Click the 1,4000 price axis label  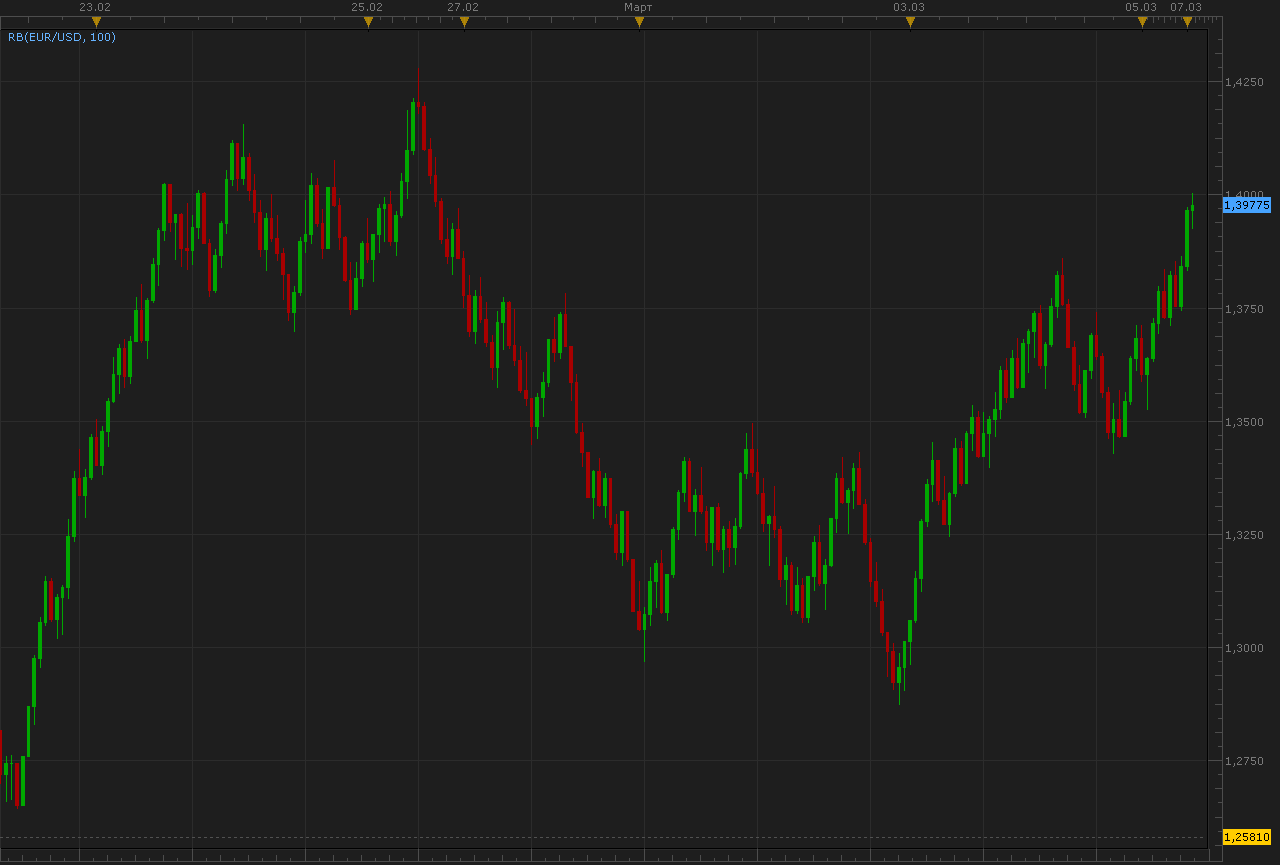tap(1244, 195)
